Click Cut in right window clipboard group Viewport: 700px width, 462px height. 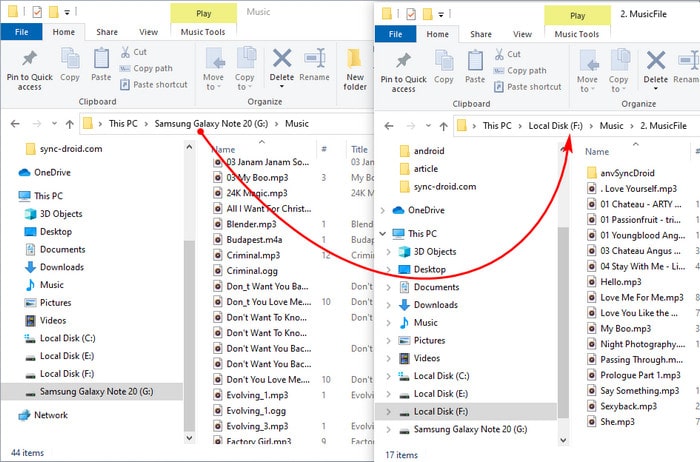(x=508, y=54)
